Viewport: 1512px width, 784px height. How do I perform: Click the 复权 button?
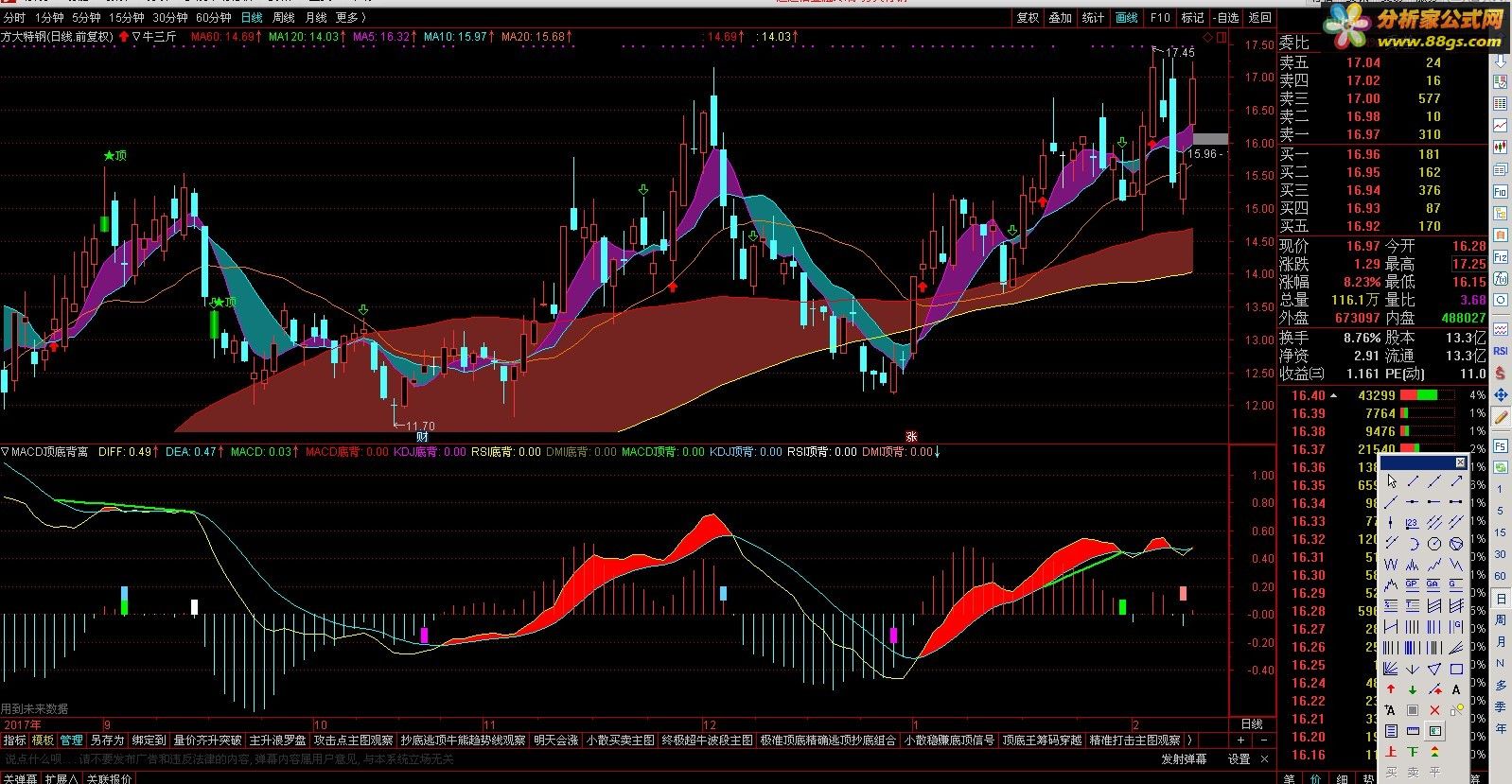point(1028,18)
